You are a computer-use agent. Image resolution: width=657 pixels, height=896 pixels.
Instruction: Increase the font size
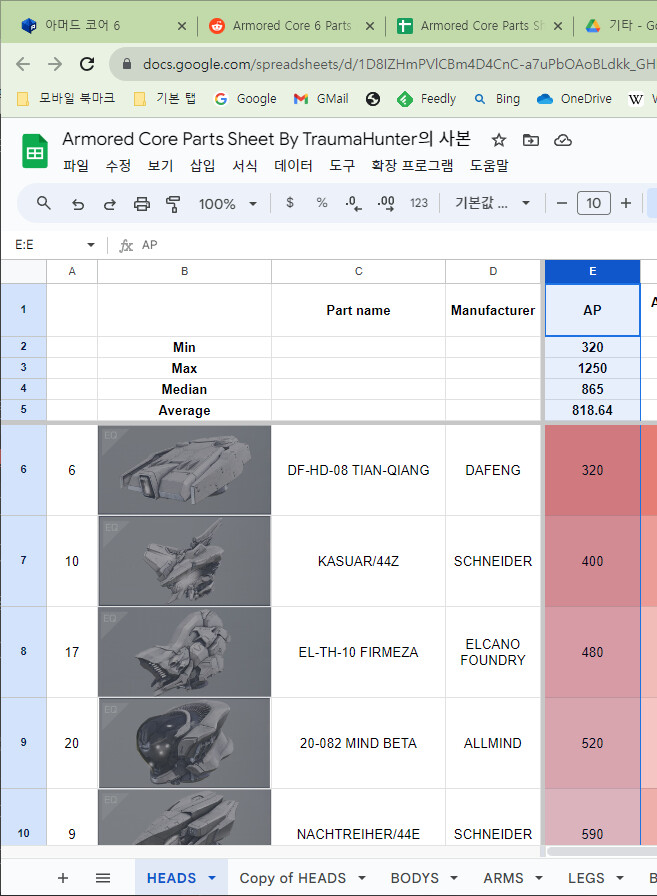pyautogui.click(x=626, y=203)
